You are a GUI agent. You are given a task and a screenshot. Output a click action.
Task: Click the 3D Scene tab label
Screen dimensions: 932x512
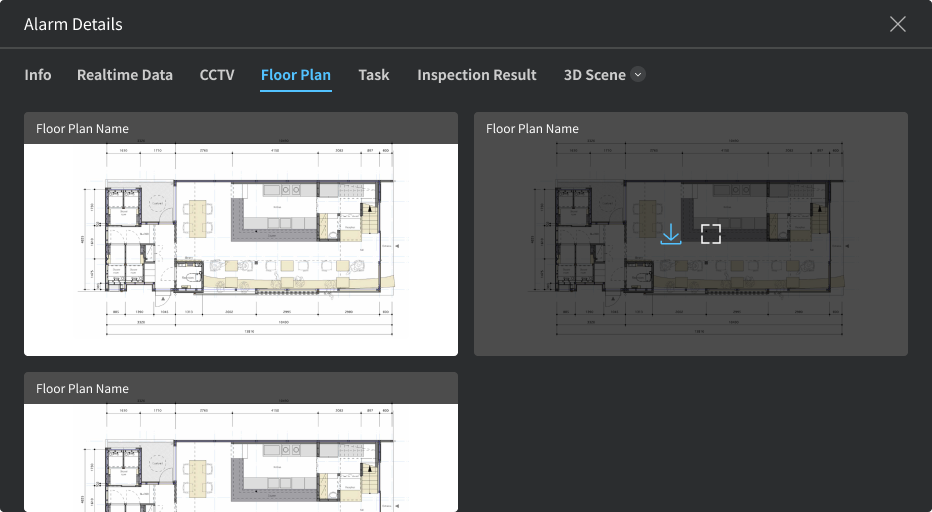click(x=594, y=75)
